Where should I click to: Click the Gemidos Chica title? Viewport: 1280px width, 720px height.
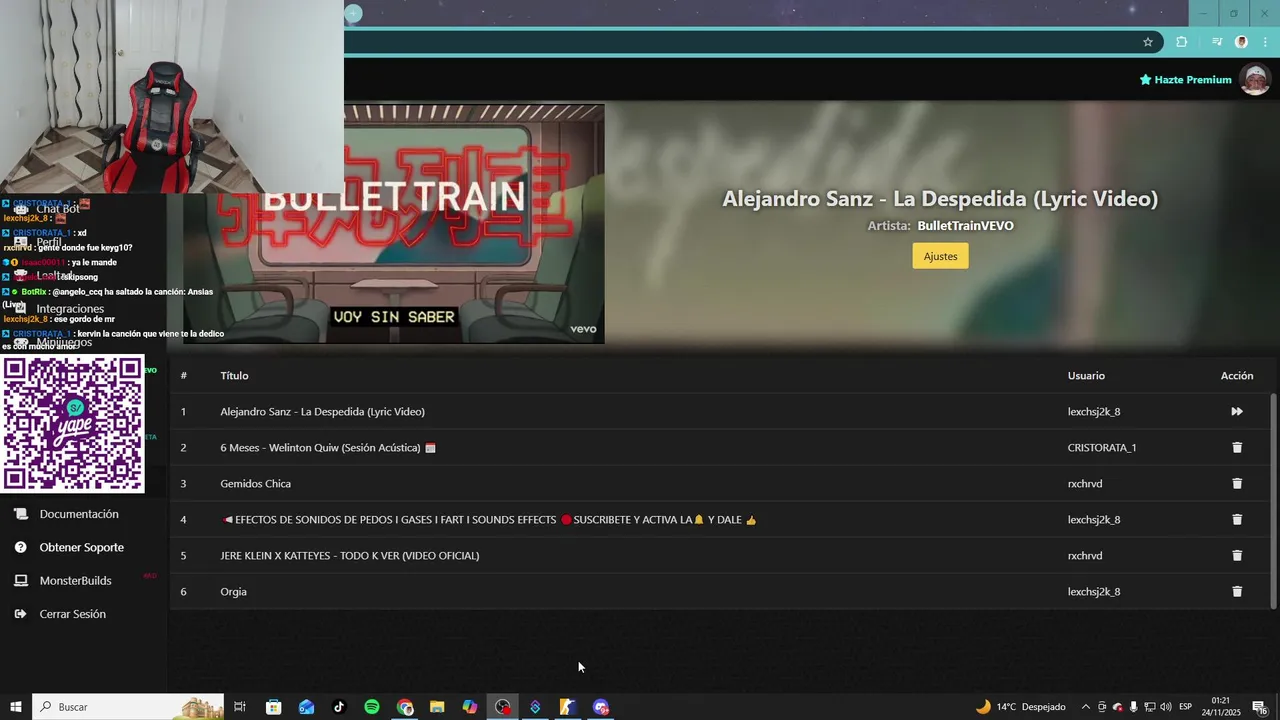[x=255, y=483]
